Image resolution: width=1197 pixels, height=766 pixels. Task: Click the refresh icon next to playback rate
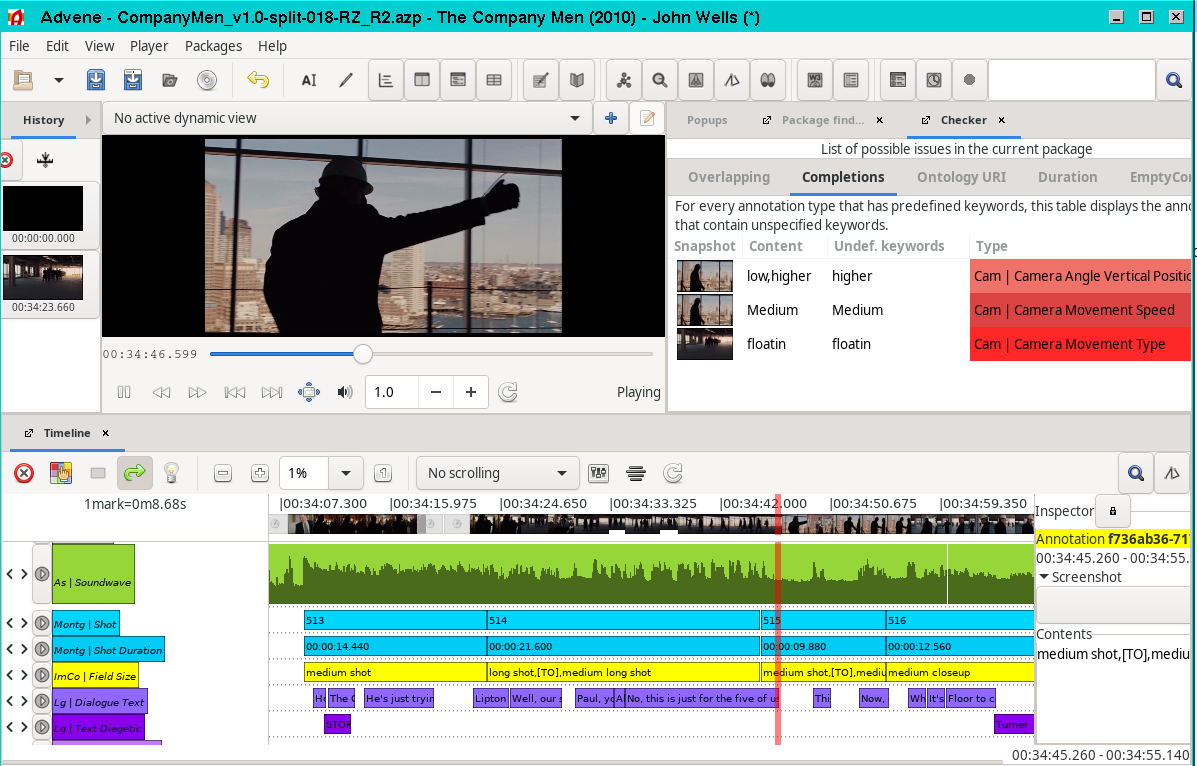coord(508,393)
